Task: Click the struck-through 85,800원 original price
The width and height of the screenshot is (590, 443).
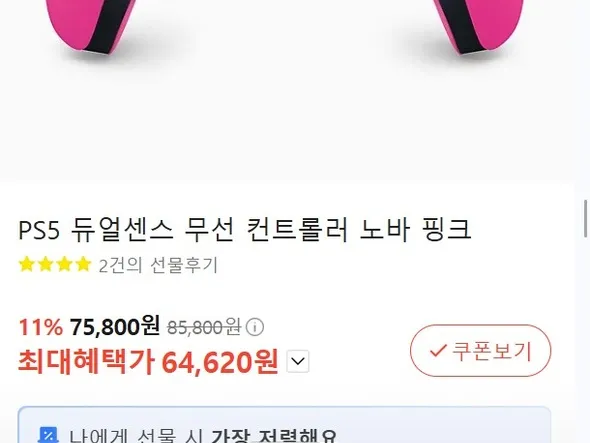Action: tap(204, 327)
